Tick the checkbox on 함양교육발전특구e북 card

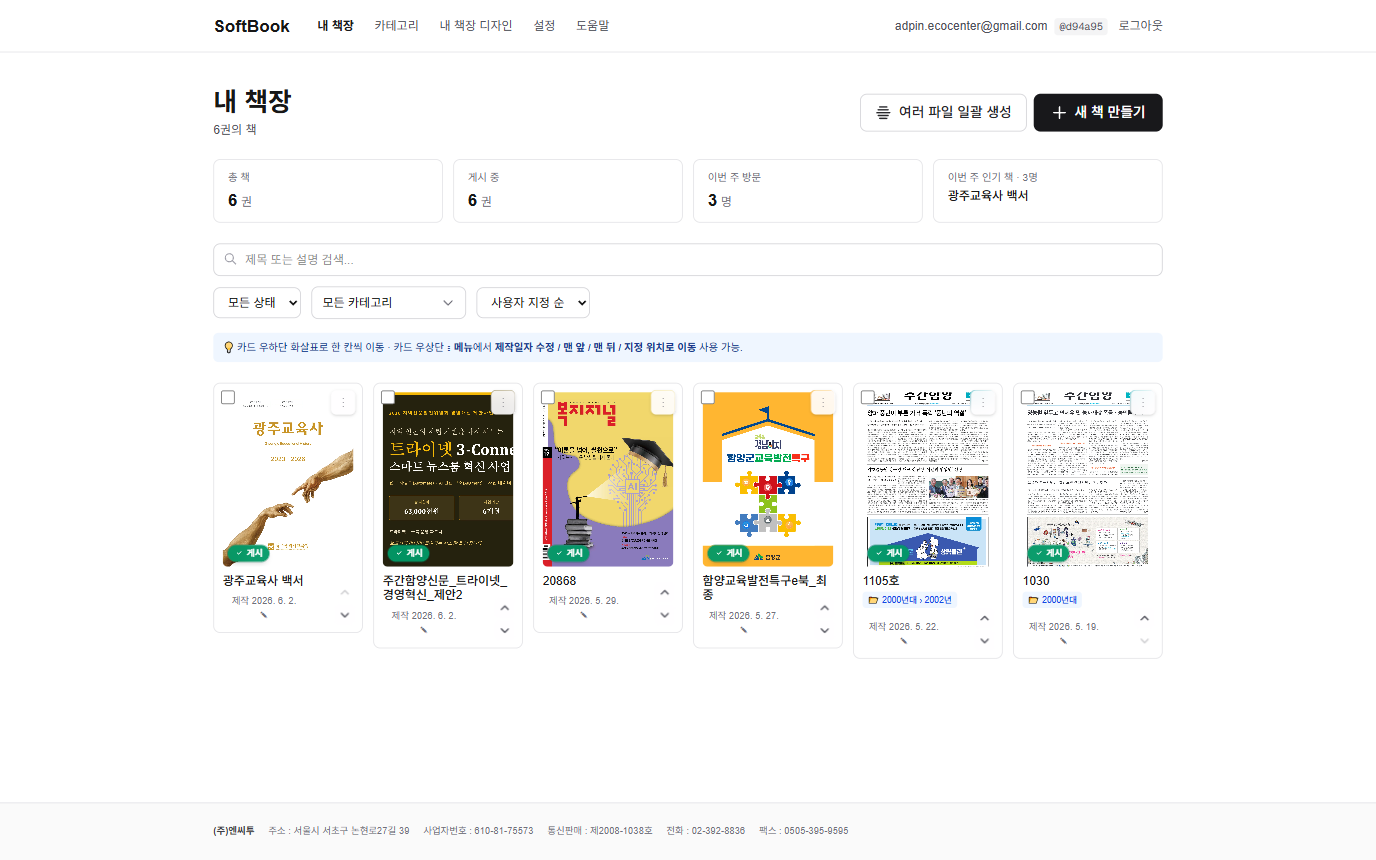pos(708,397)
